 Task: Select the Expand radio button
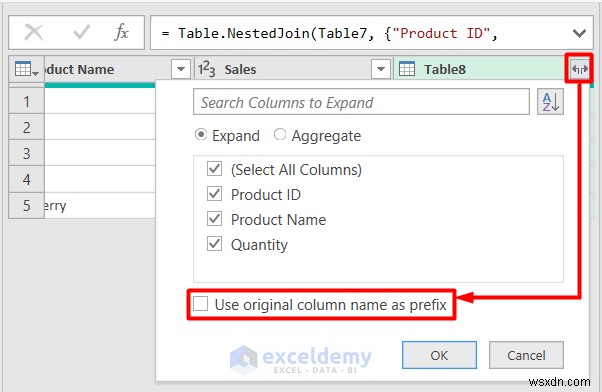point(201,135)
